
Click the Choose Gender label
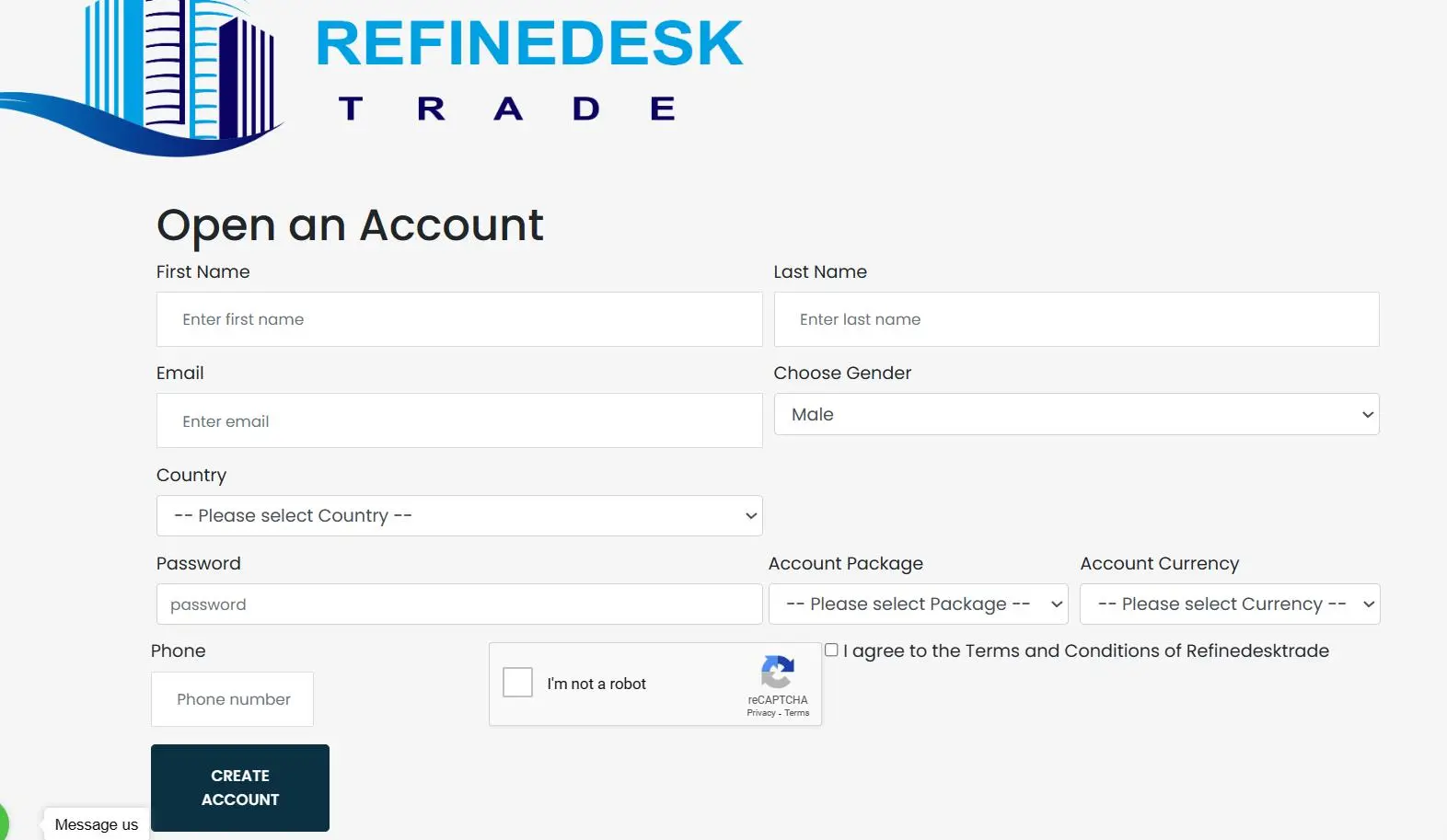842,373
